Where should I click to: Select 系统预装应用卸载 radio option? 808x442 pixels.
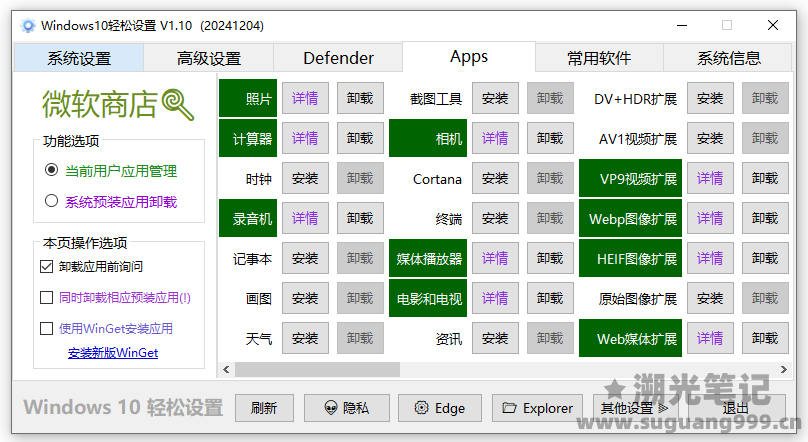point(51,200)
